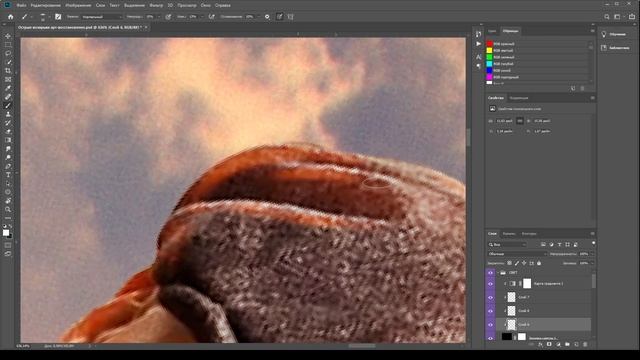This screenshot has height=360, width=640.
Task: Open the Файл menu
Action: point(21,5)
